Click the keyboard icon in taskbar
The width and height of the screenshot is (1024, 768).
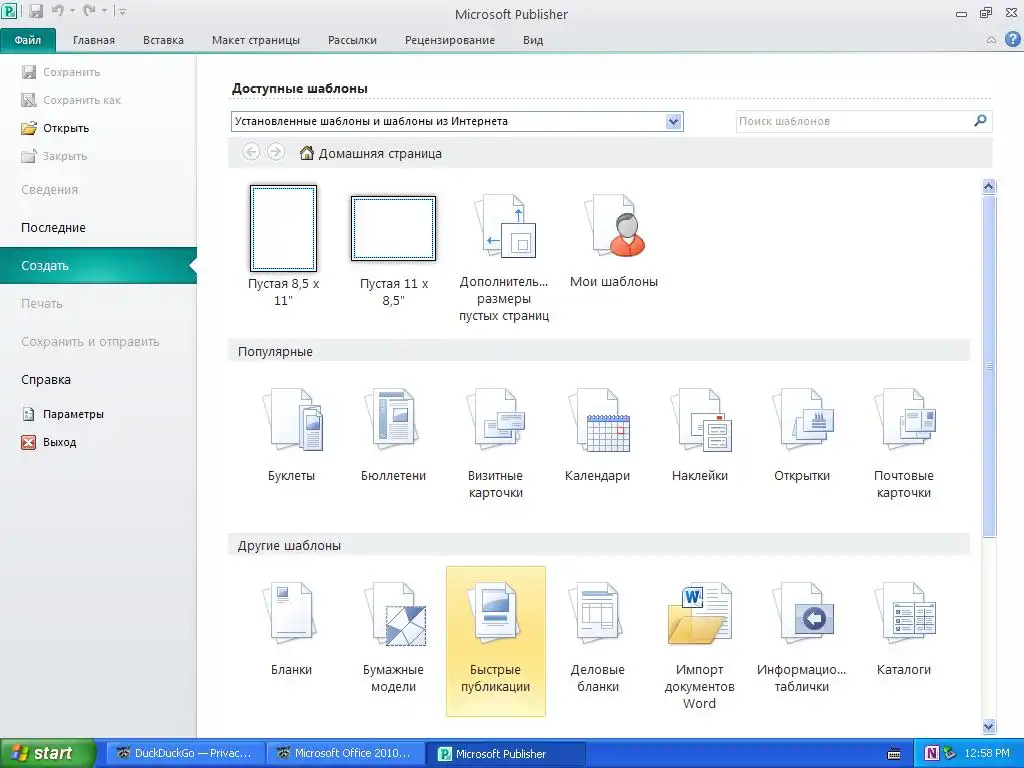click(x=894, y=754)
